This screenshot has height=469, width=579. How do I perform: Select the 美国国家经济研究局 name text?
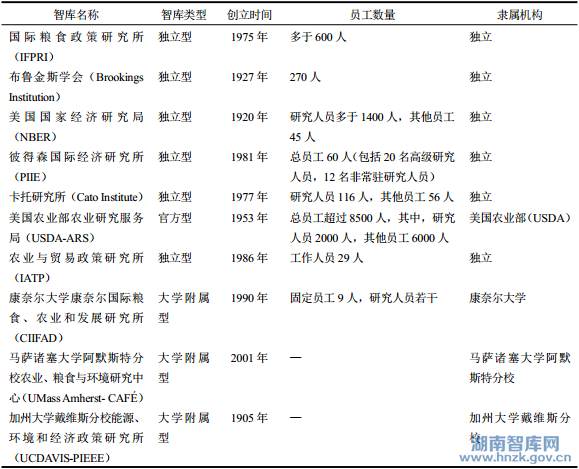76,117
